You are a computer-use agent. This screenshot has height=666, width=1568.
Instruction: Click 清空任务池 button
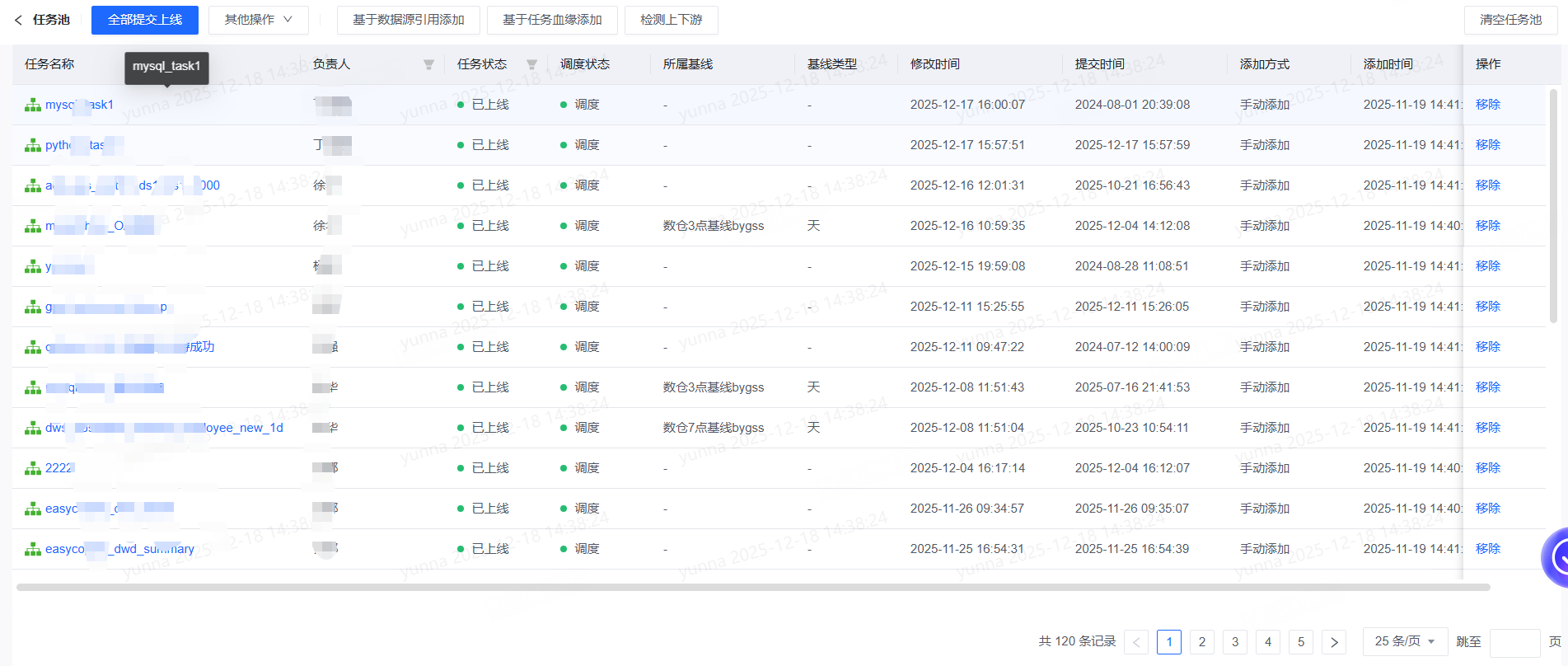click(x=1510, y=20)
